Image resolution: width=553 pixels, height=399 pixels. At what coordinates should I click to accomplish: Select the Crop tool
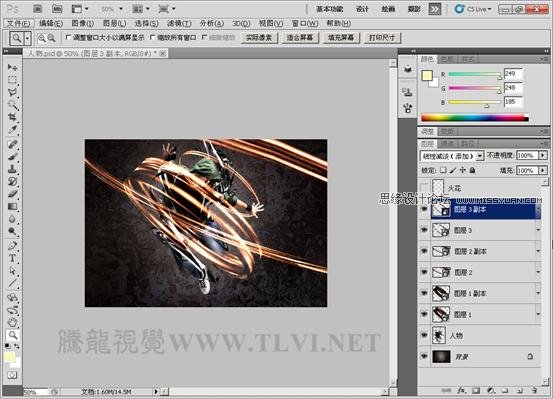tap(13, 117)
